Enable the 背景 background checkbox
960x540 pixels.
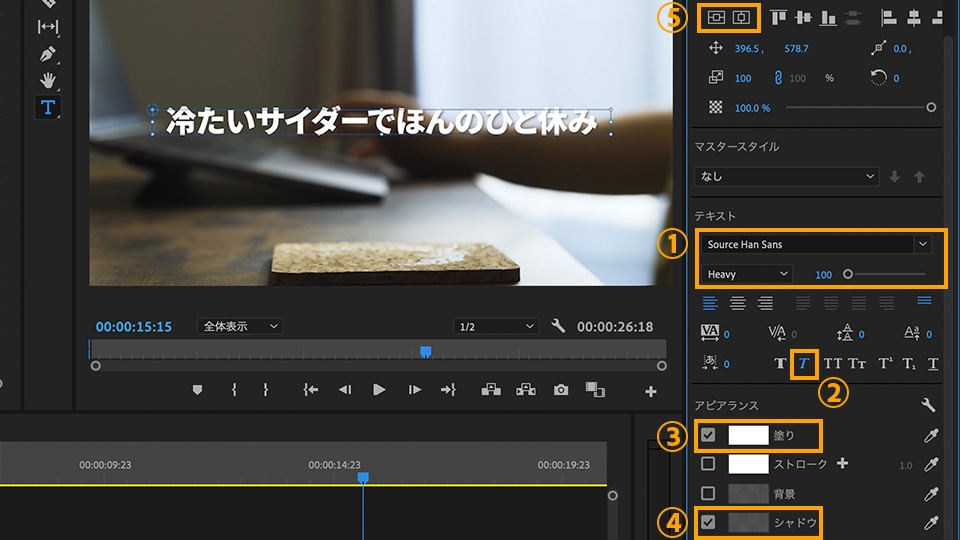[708, 493]
